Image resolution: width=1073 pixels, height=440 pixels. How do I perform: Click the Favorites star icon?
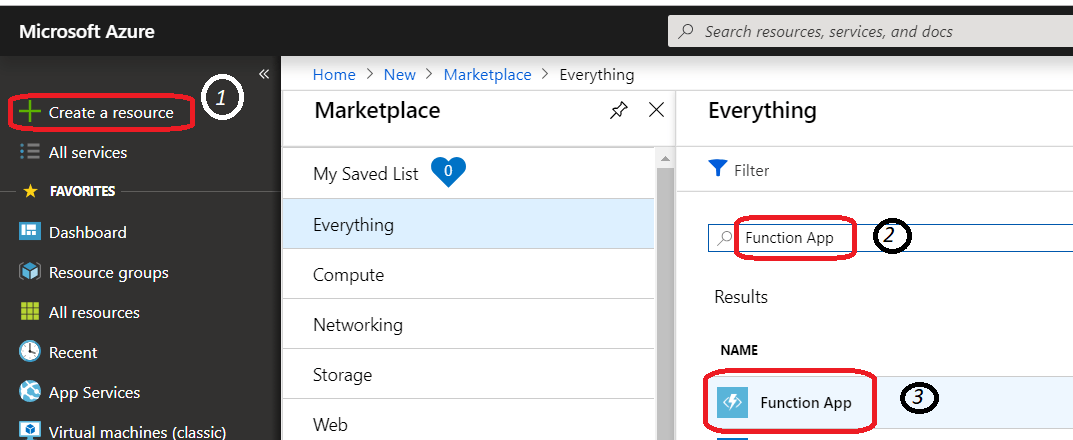pos(30,192)
